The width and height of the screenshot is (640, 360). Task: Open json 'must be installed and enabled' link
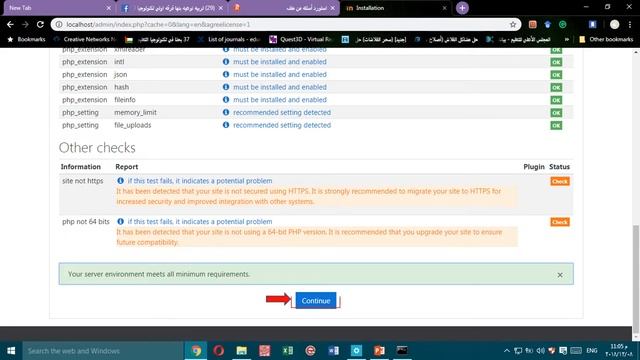point(280,74)
